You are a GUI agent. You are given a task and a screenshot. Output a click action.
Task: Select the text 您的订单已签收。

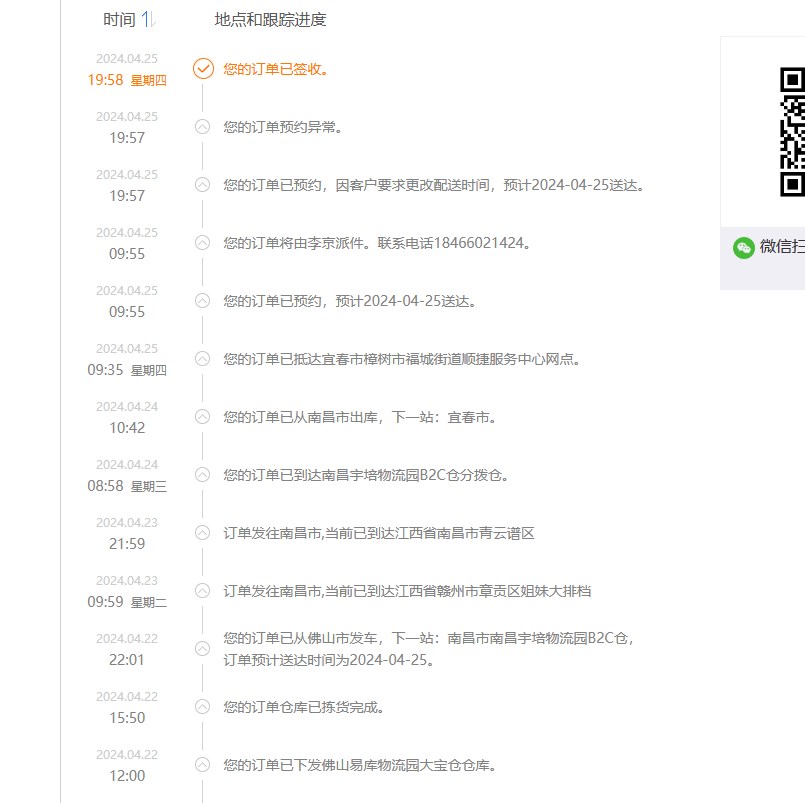[276, 69]
